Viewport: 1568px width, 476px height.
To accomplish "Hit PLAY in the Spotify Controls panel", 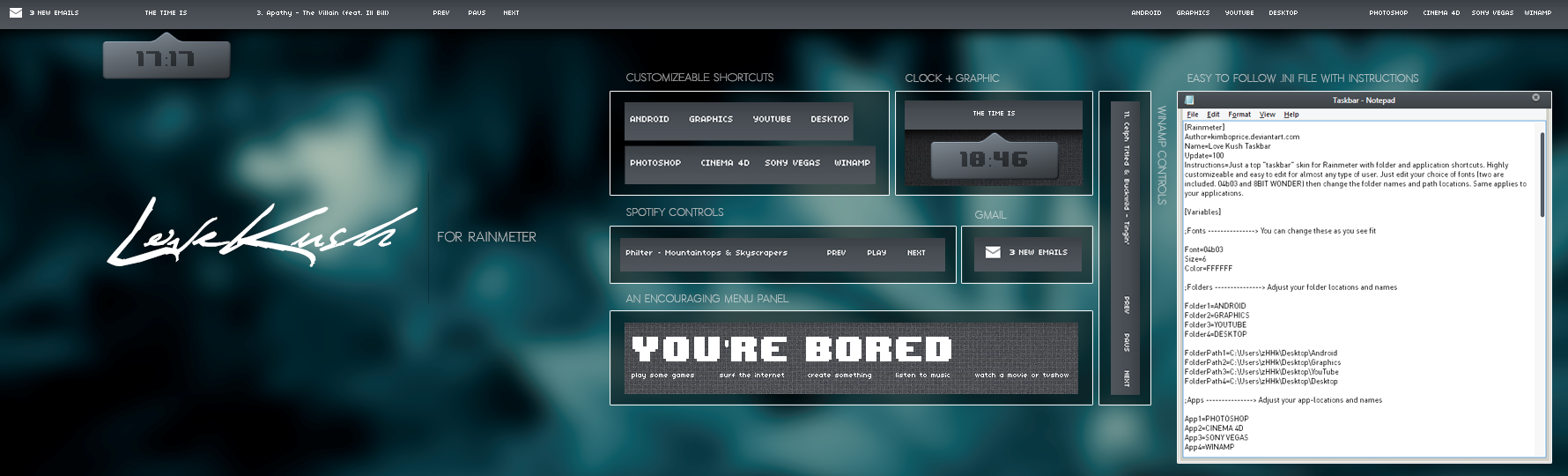I will coord(876,253).
